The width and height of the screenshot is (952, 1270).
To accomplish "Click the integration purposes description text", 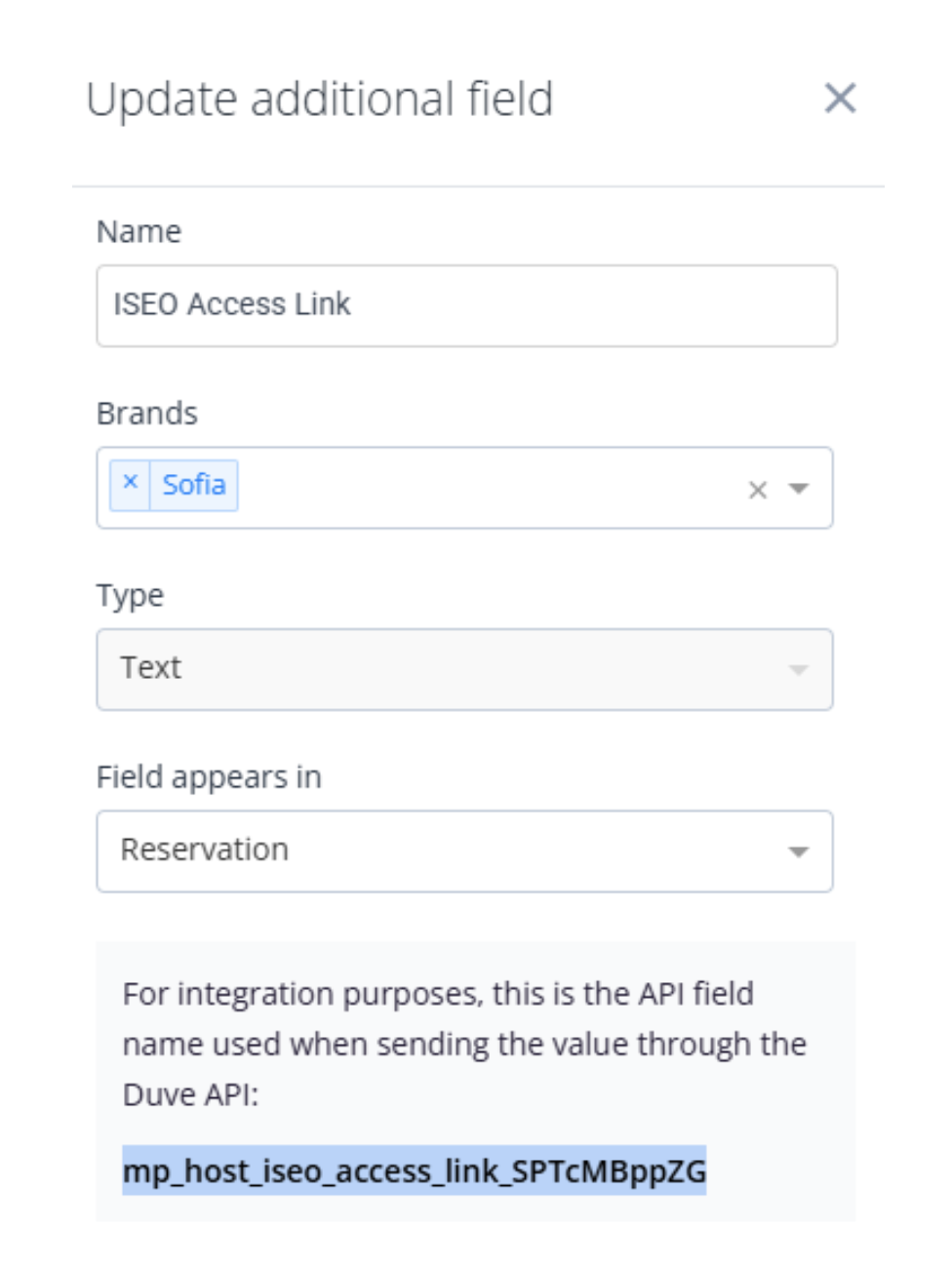I will [x=464, y=1044].
